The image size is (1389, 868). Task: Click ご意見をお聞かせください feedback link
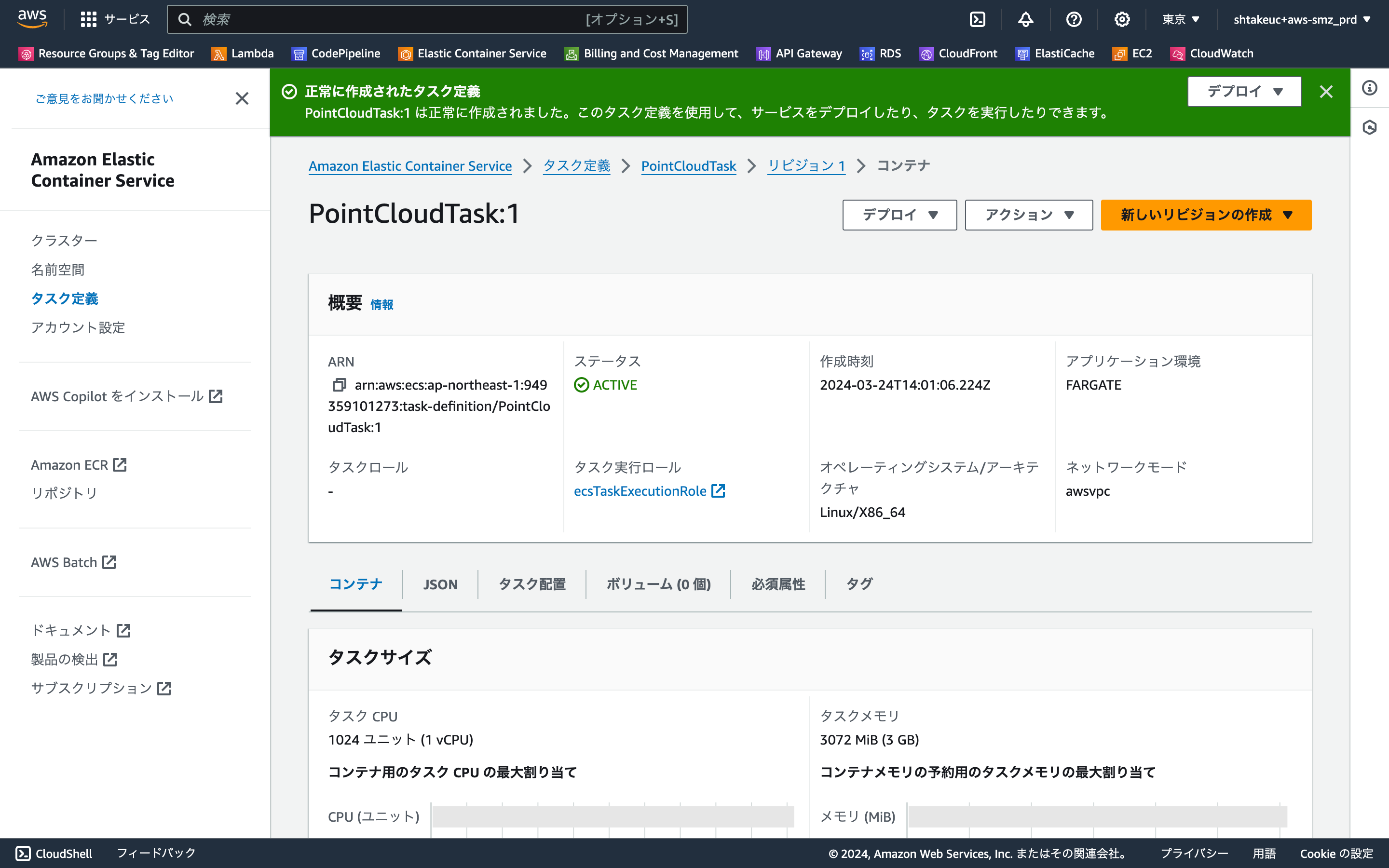104,98
